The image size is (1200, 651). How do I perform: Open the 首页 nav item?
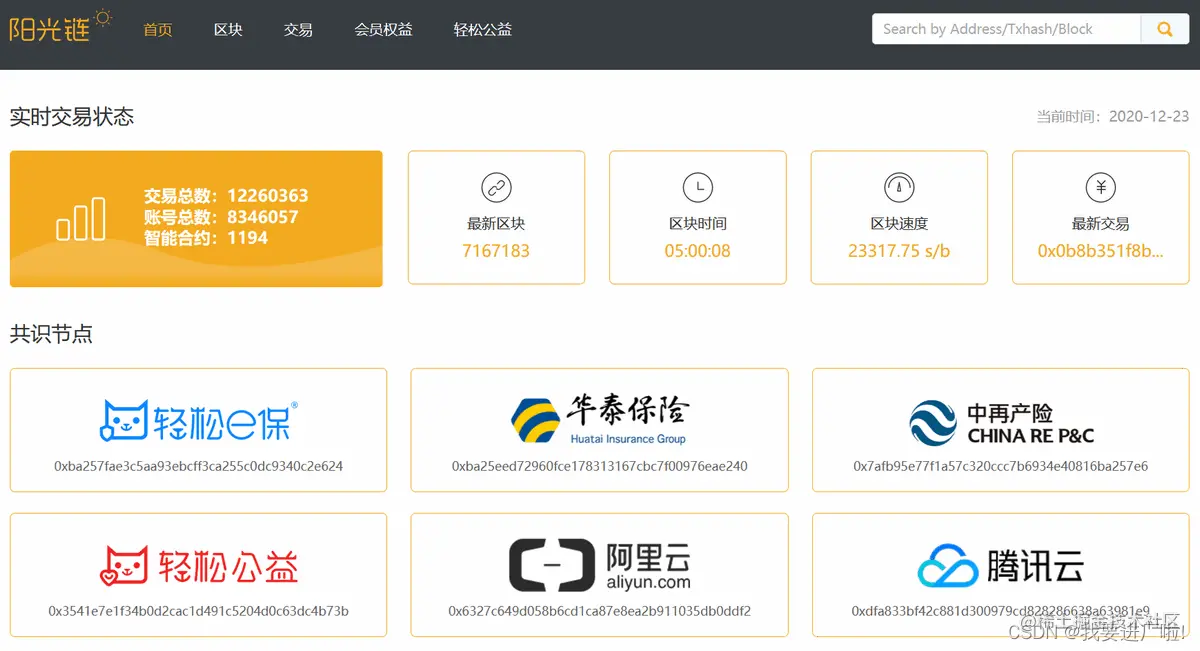158,30
